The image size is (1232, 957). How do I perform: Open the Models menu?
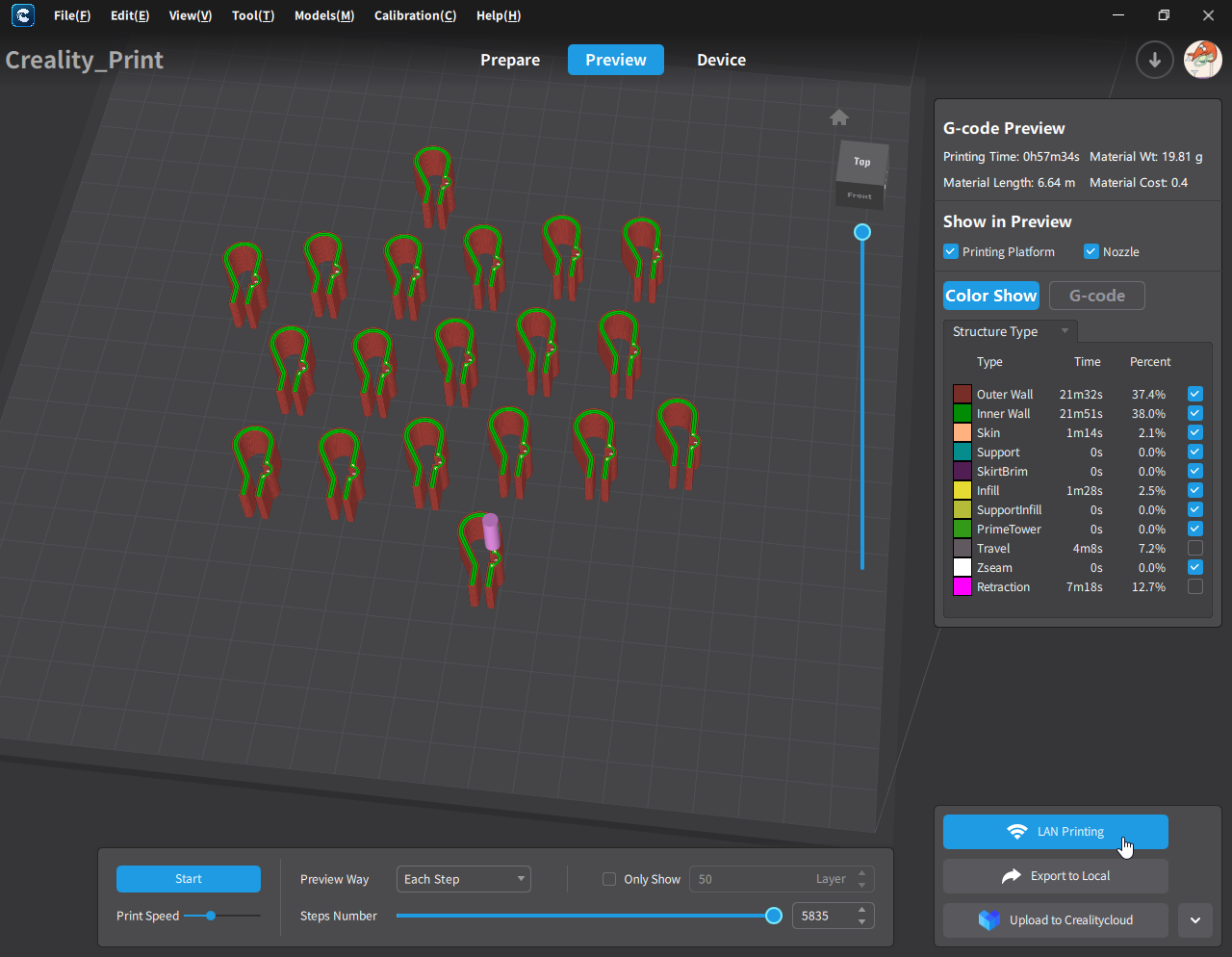(x=324, y=15)
